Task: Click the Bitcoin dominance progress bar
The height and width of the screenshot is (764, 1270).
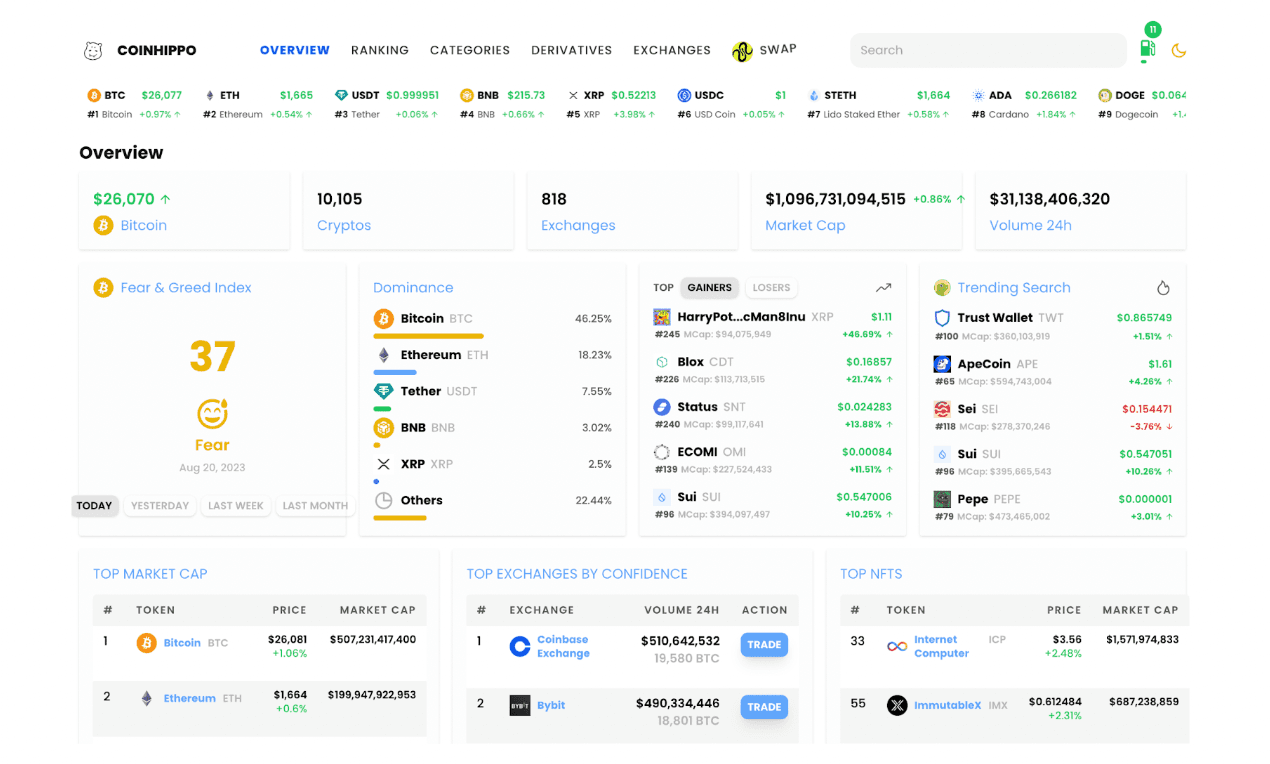Action: [x=428, y=336]
